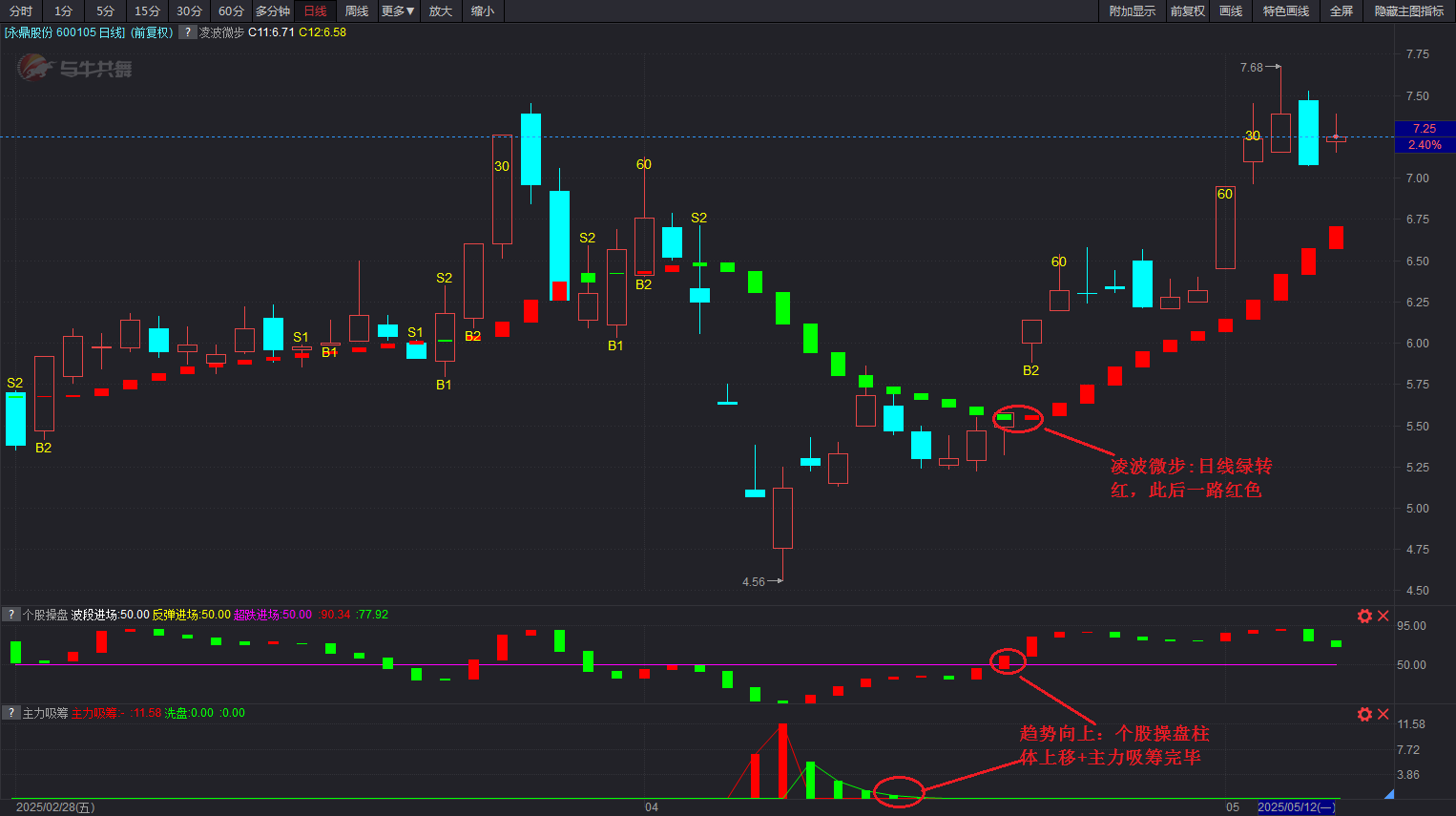
Task: Click the help icon beside 主力吸筹
Action: point(10,713)
